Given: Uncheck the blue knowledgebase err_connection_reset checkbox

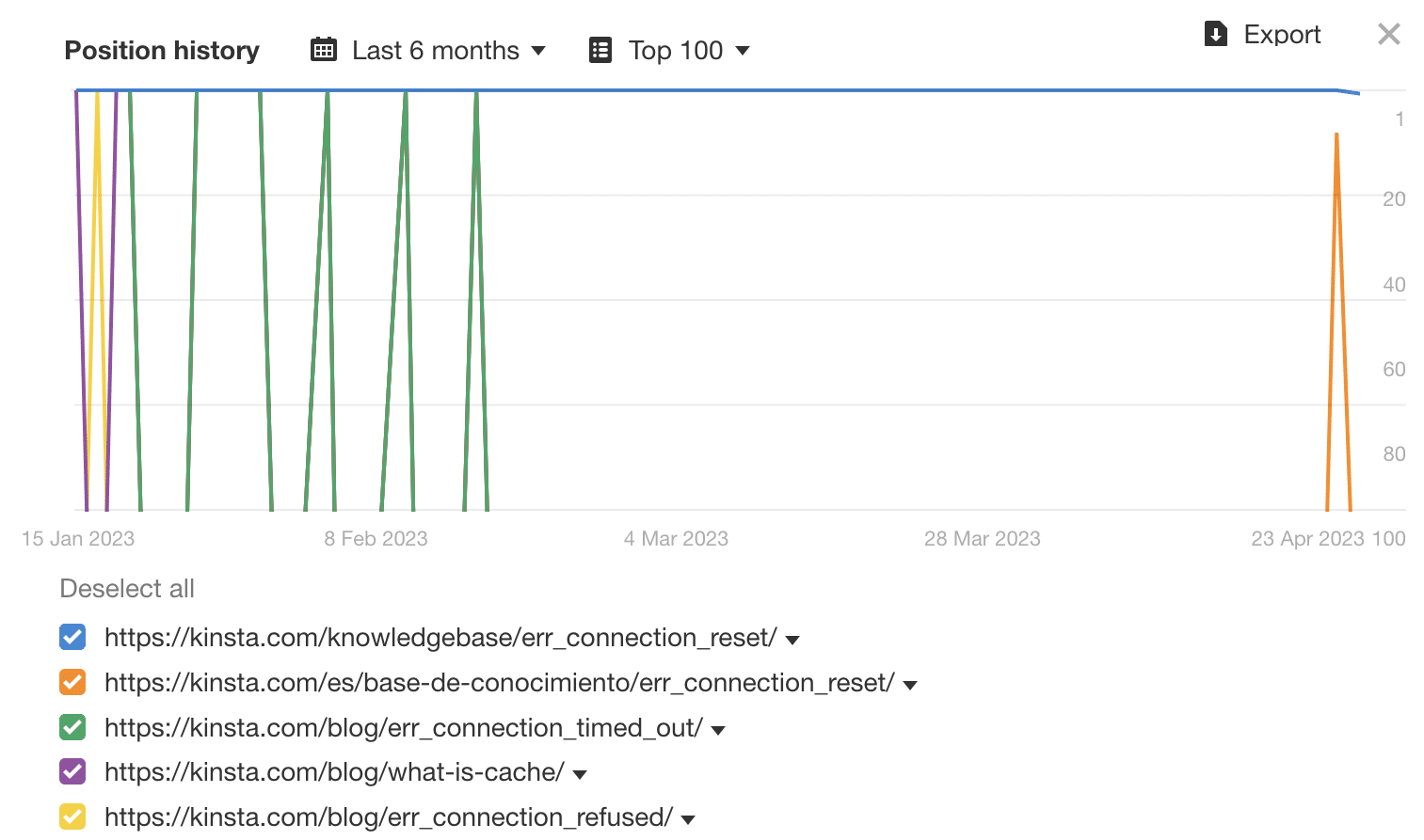Looking at the screenshot, I should point(72,637).
